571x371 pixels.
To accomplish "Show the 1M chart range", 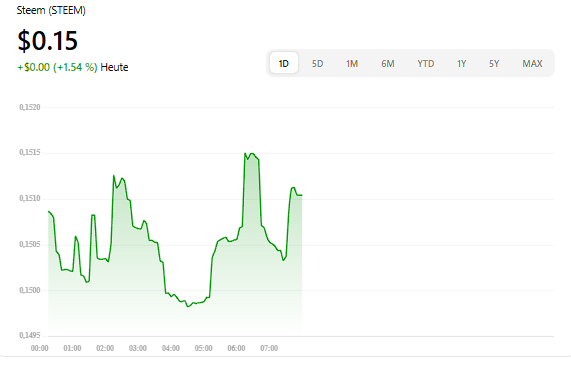I will click(352, 64).
